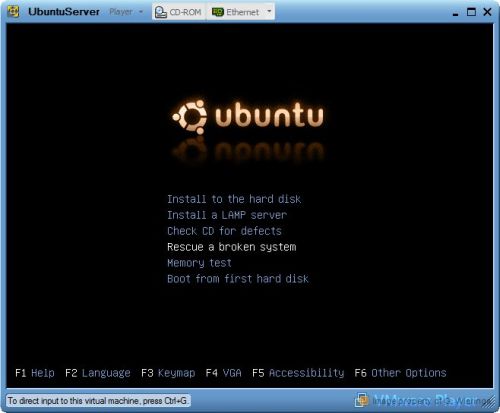Viewport: 500px width, 413px height.
Task: Minimize the UbuntuServer window
Action: (455, 13)
